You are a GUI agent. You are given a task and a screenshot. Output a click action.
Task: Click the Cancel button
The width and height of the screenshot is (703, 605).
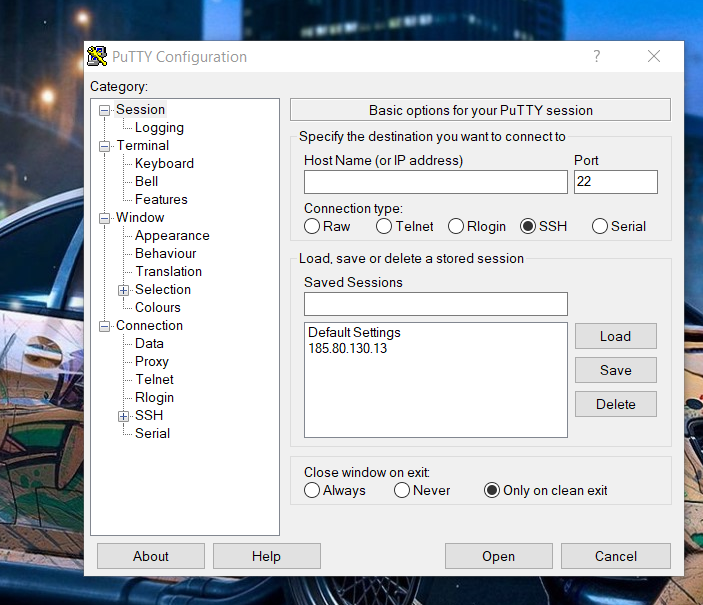pos(616,556)
